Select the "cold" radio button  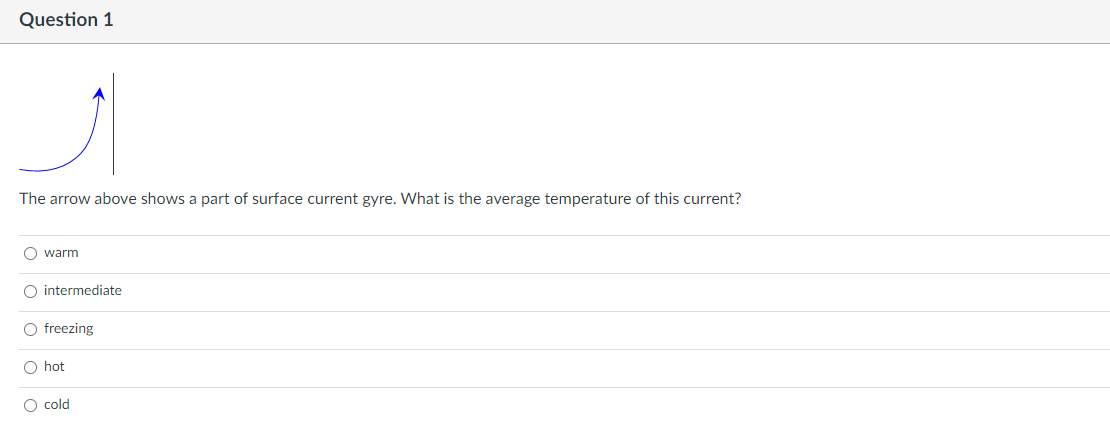30,406
